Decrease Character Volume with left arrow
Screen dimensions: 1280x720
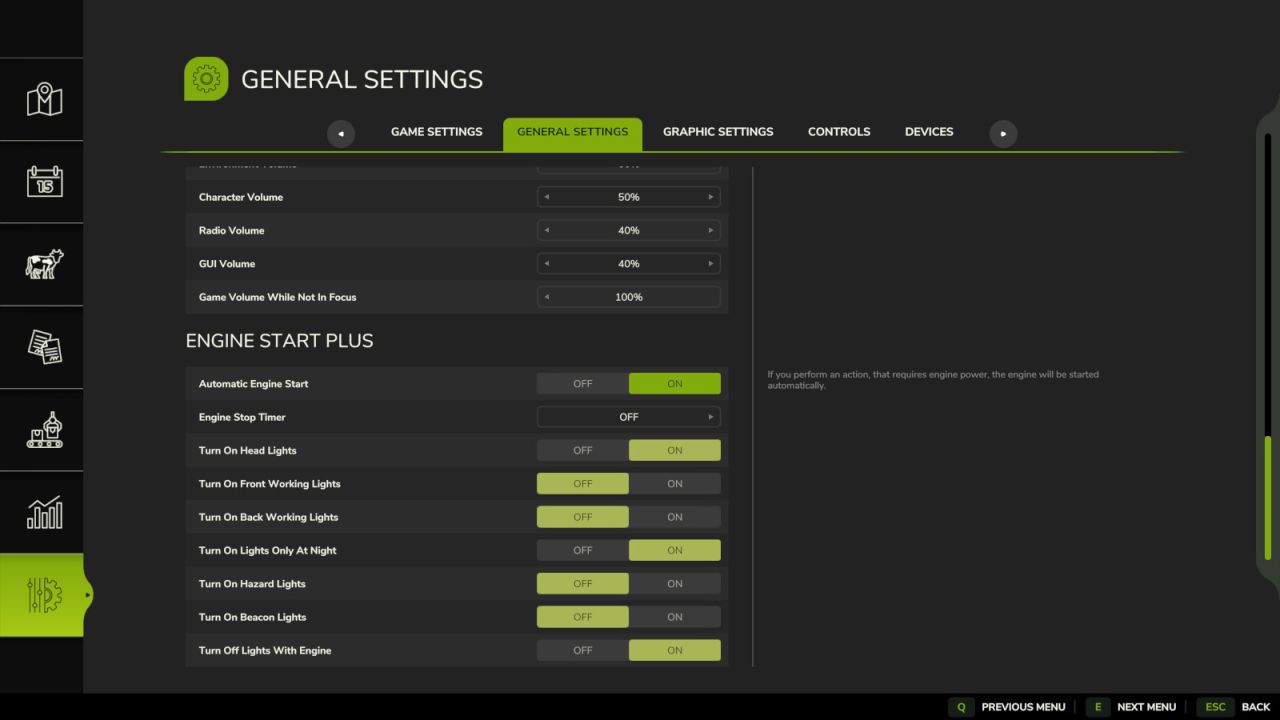click(x=546, y=197)
